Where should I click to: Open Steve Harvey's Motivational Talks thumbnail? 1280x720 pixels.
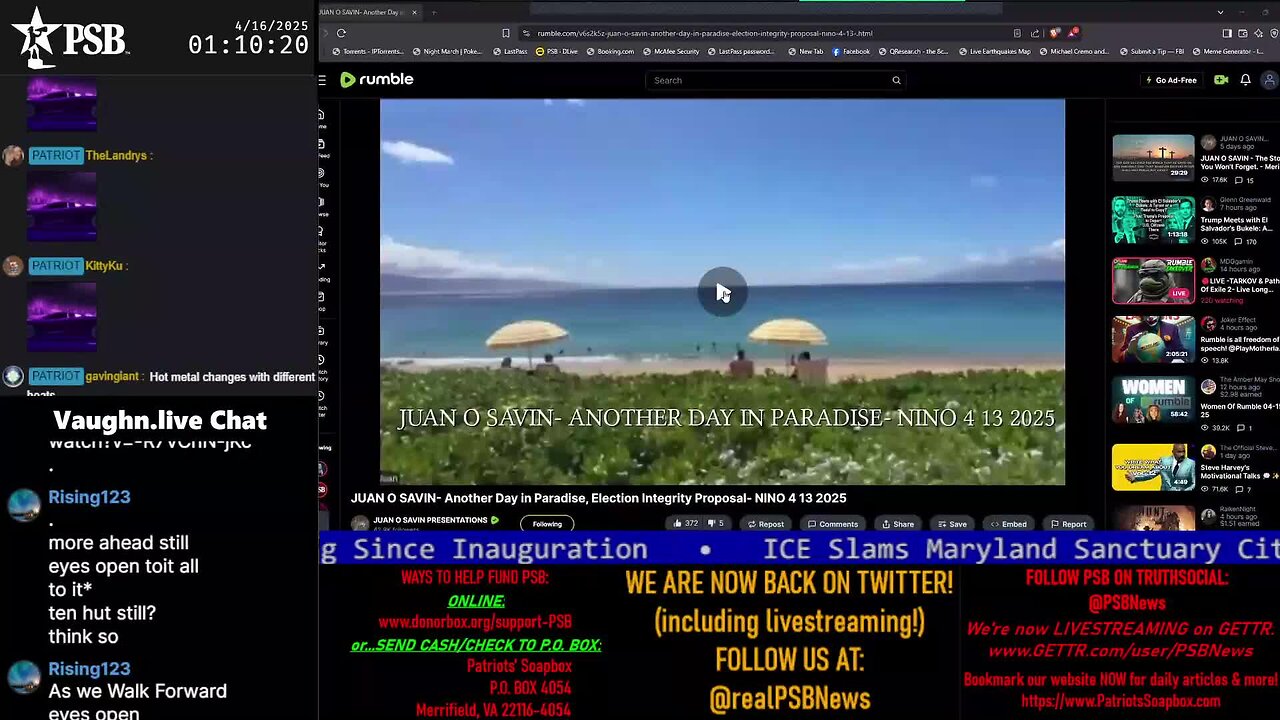coord(1153,467)
